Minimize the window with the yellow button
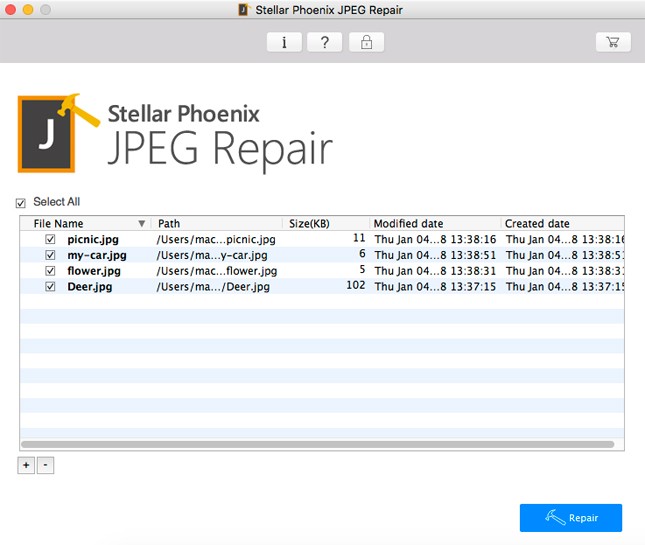 point(28,9)
